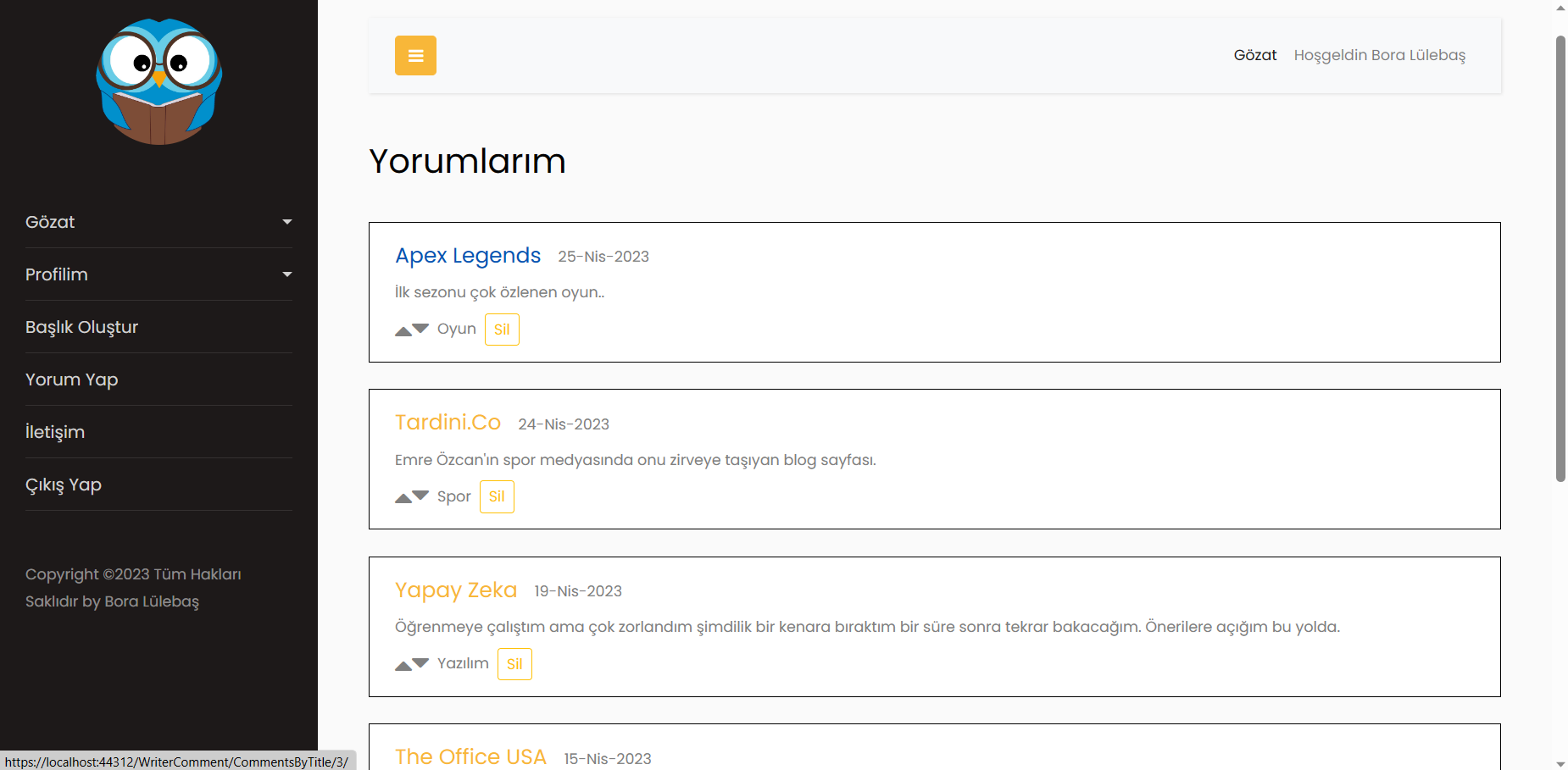Click the date 25-Nis-2023
The width and height of the screenshot is (1568, 770).
tap(603, 257)
